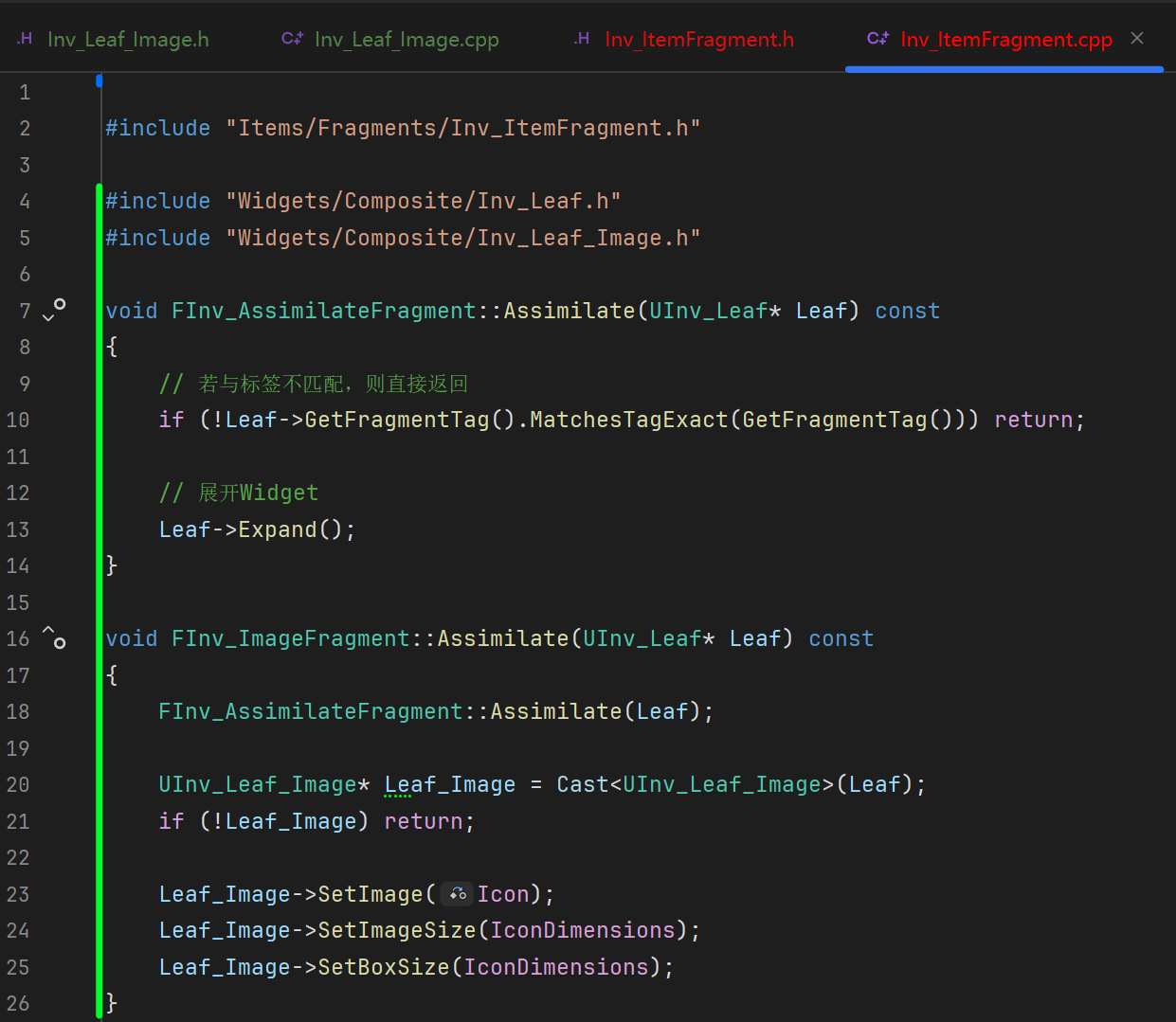The height and width of the screenshot is (1022, 1176).
Task: Click header file icon on Inv_Leaf_Image.h tab
Action: click(25, 38)
